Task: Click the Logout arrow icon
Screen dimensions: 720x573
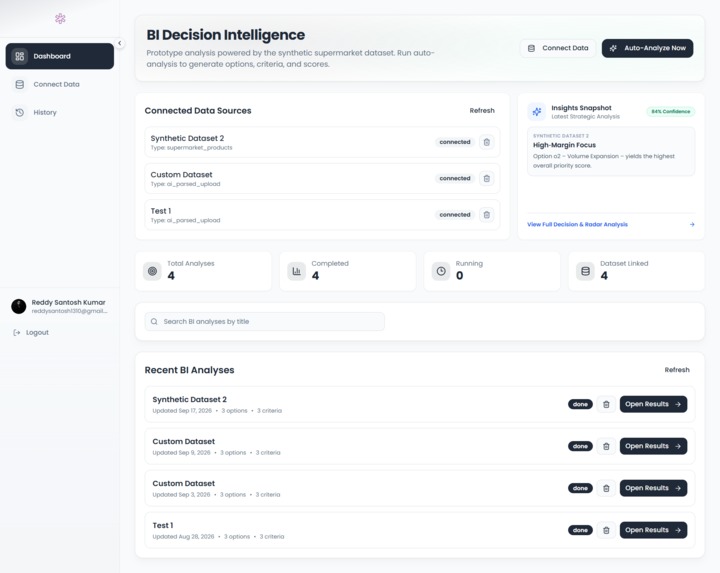Action: coord(17,332)
